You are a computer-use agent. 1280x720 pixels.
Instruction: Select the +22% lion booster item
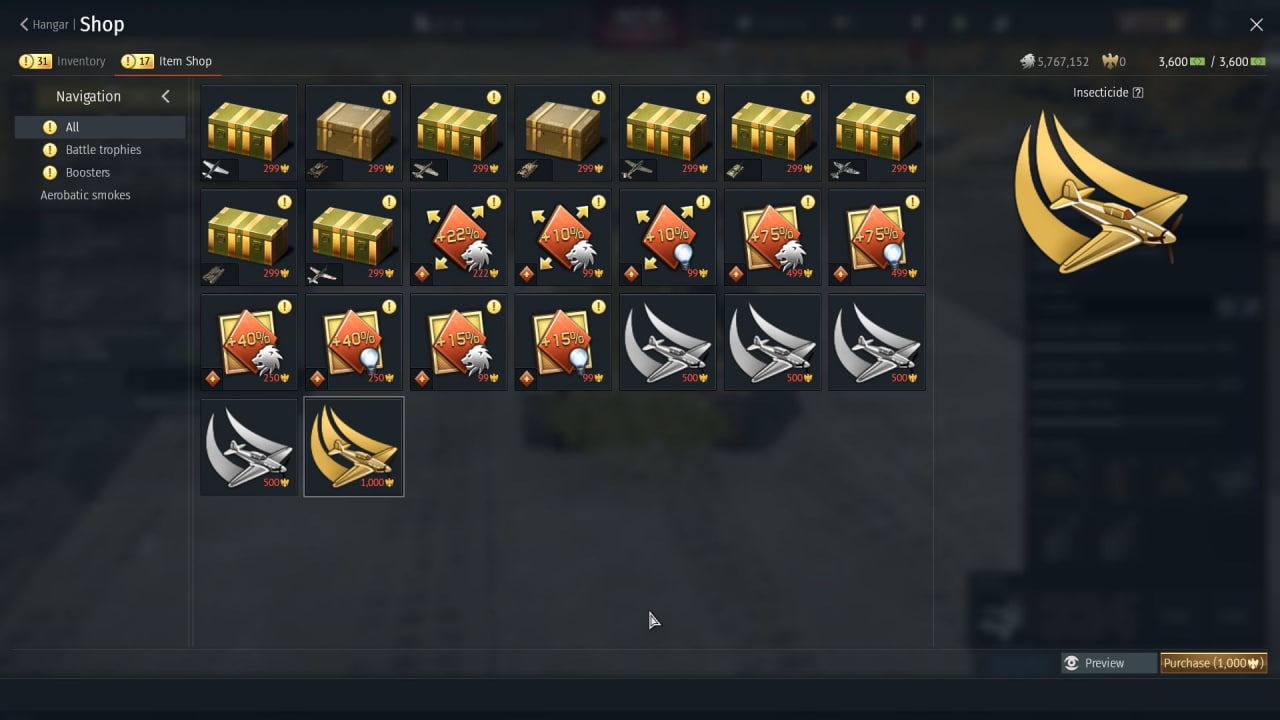458,238
